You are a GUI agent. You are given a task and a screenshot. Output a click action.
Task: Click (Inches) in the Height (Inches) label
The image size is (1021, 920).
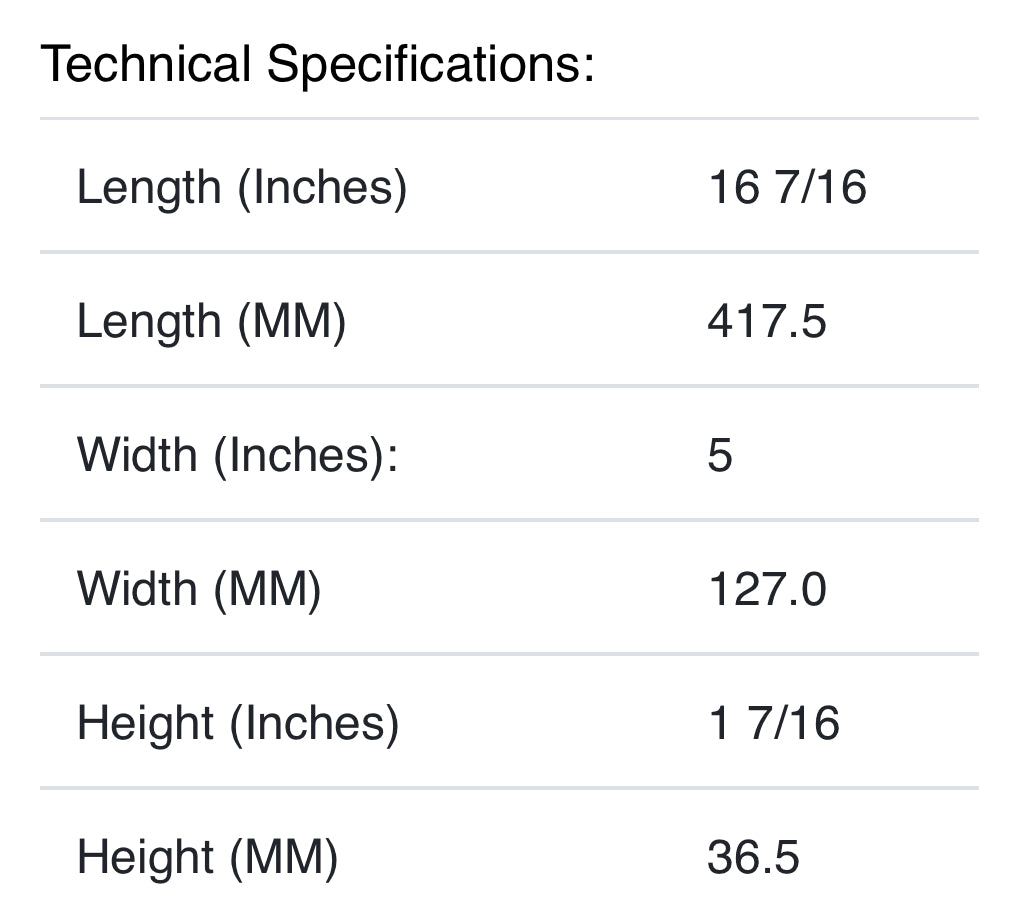point(314,723)
